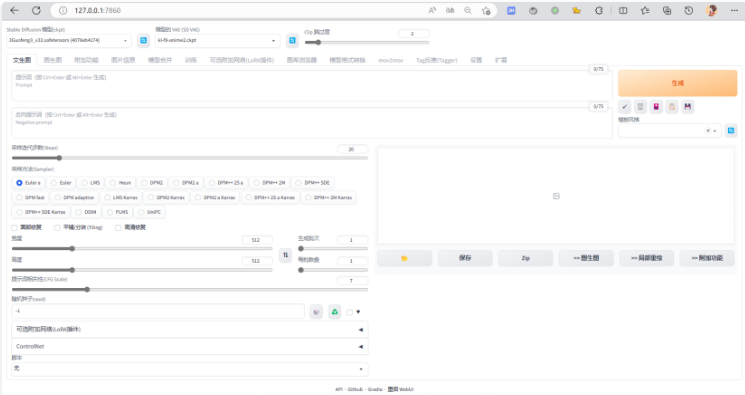The width and height of the screenshot is (745, 395).
Task: Refresh the template styles list
Action: (x=731, y=130)
